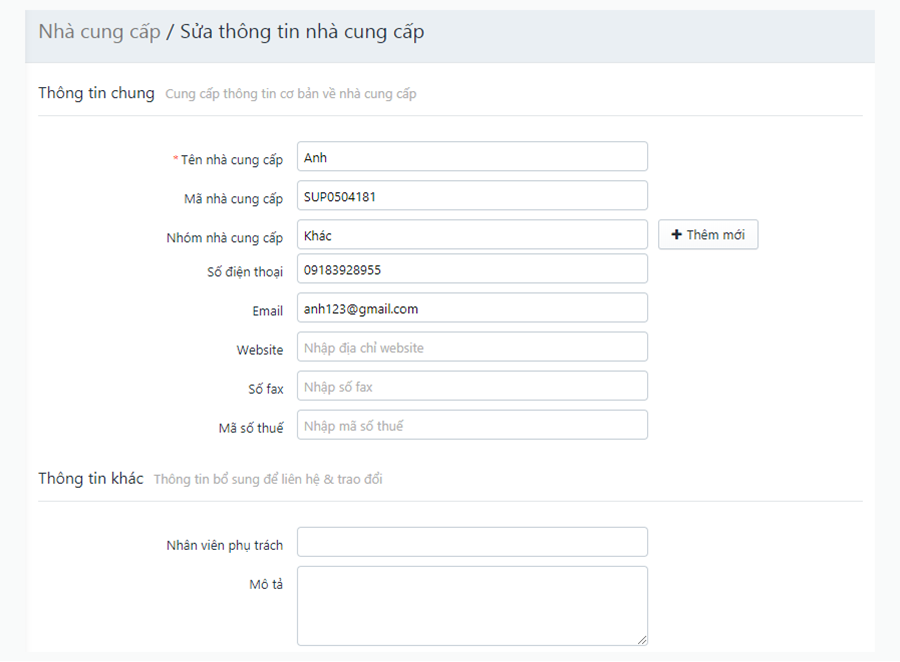
Task: Click the Số fax input field
Action: pyautogui.click(x=472, y=386)
